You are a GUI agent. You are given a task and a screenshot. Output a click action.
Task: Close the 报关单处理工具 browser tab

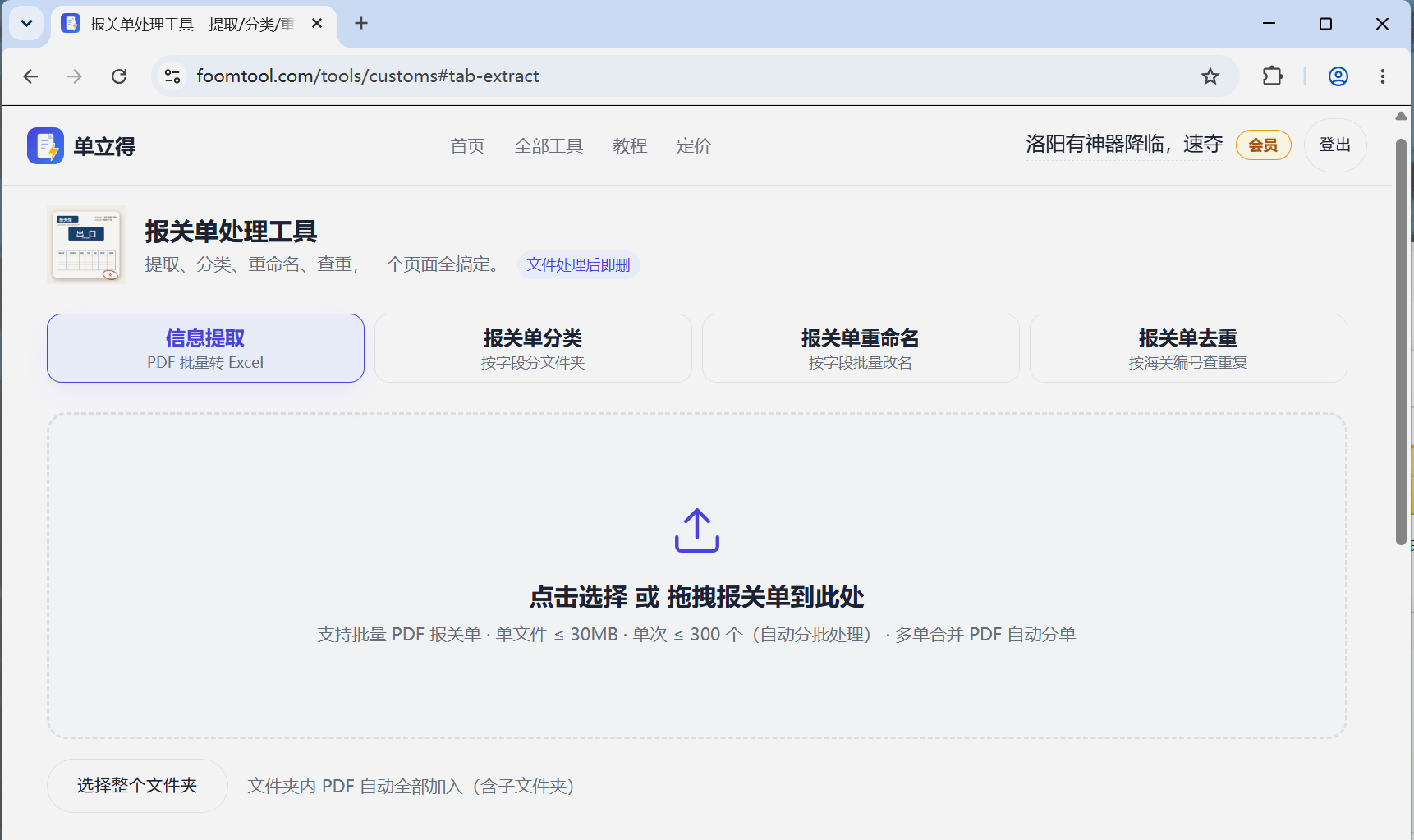317,24
